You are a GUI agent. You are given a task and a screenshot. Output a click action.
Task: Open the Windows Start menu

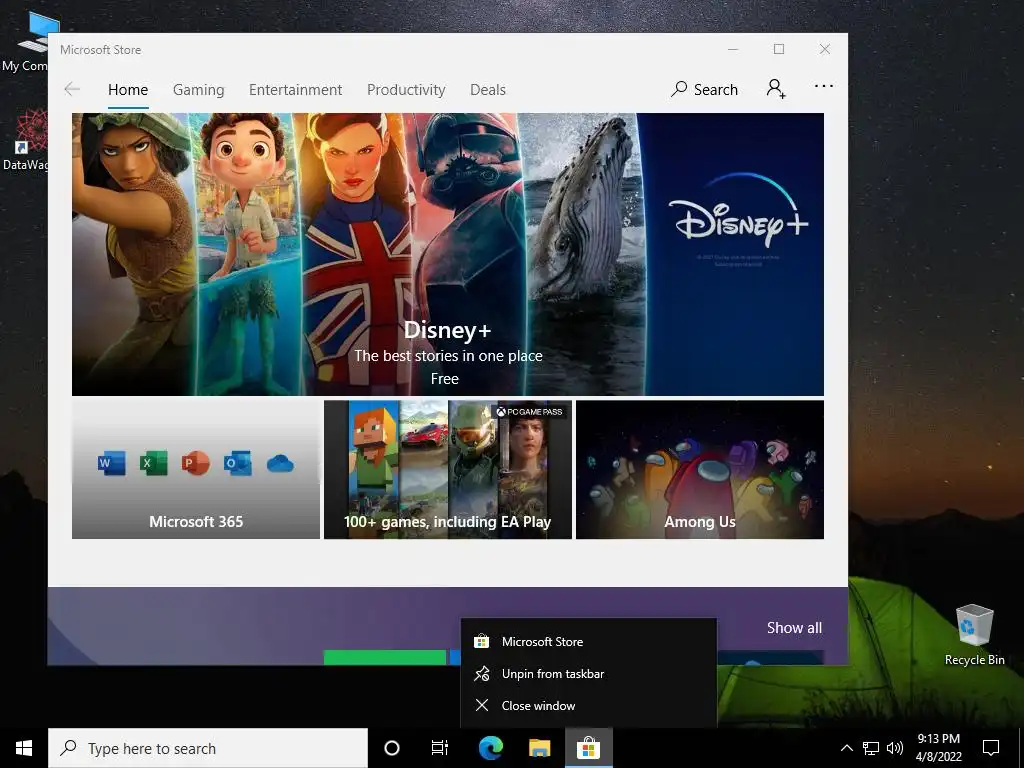point(24,748)
